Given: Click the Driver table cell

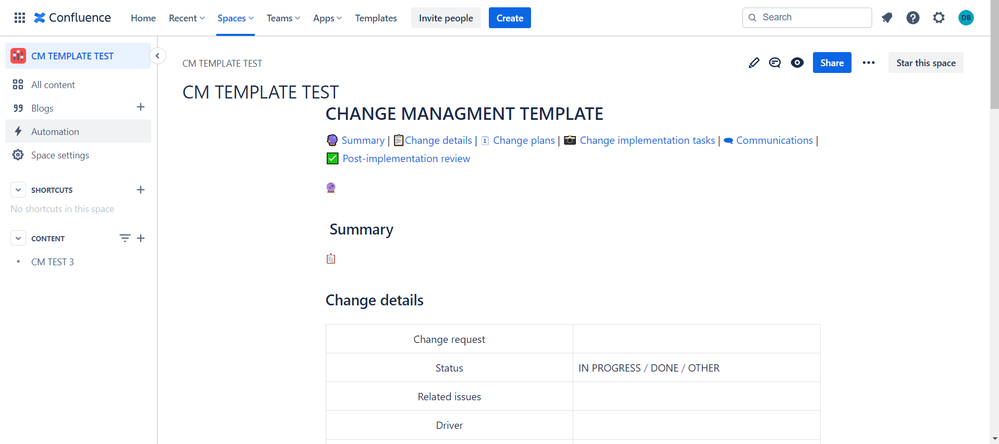Looking at the screenshot, I should click(x=449, y=425).
